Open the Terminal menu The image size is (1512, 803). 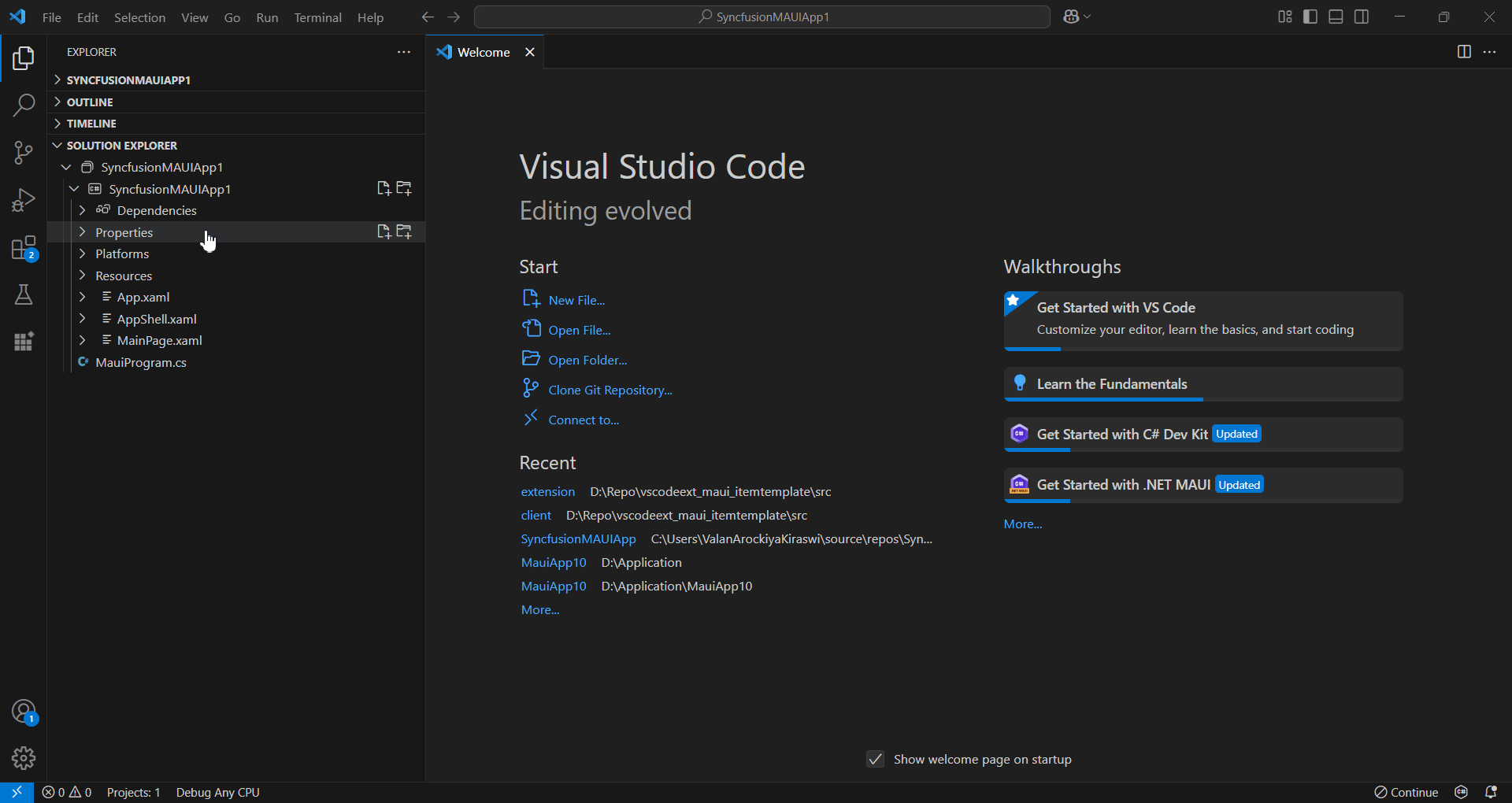click(x=317, y=17)
